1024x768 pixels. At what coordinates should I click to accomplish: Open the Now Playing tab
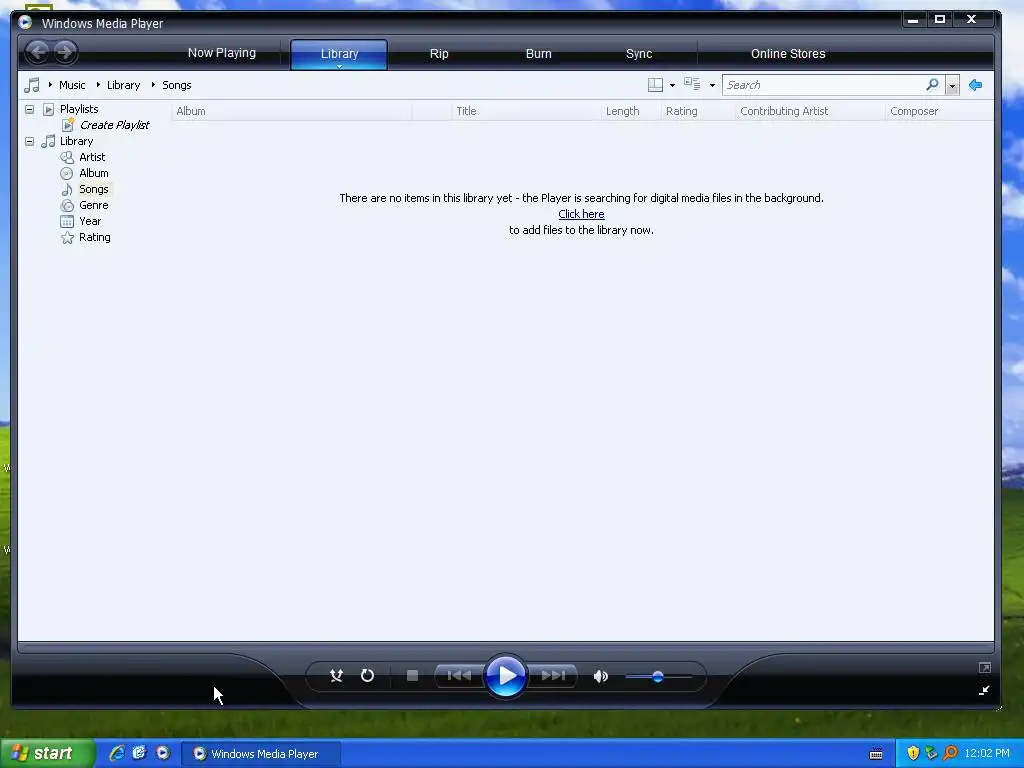pyautogui.click(x=221, y=53)
